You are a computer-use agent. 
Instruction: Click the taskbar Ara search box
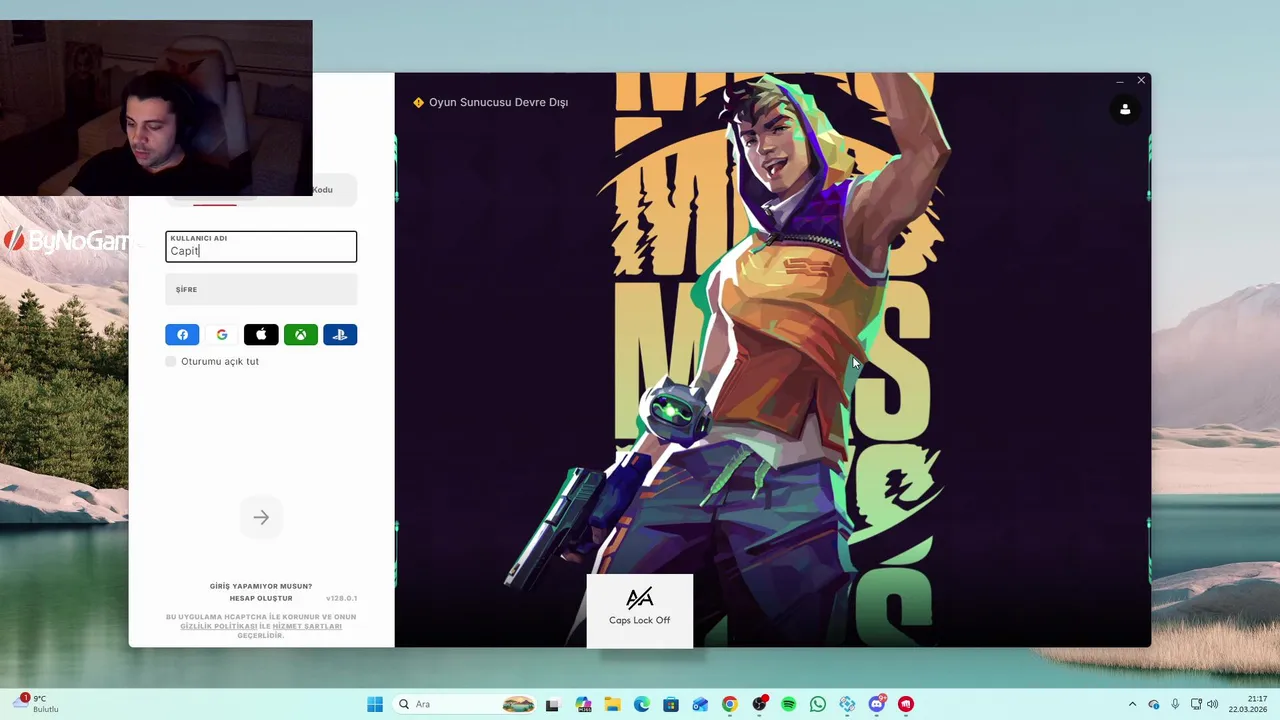[465, 704]
